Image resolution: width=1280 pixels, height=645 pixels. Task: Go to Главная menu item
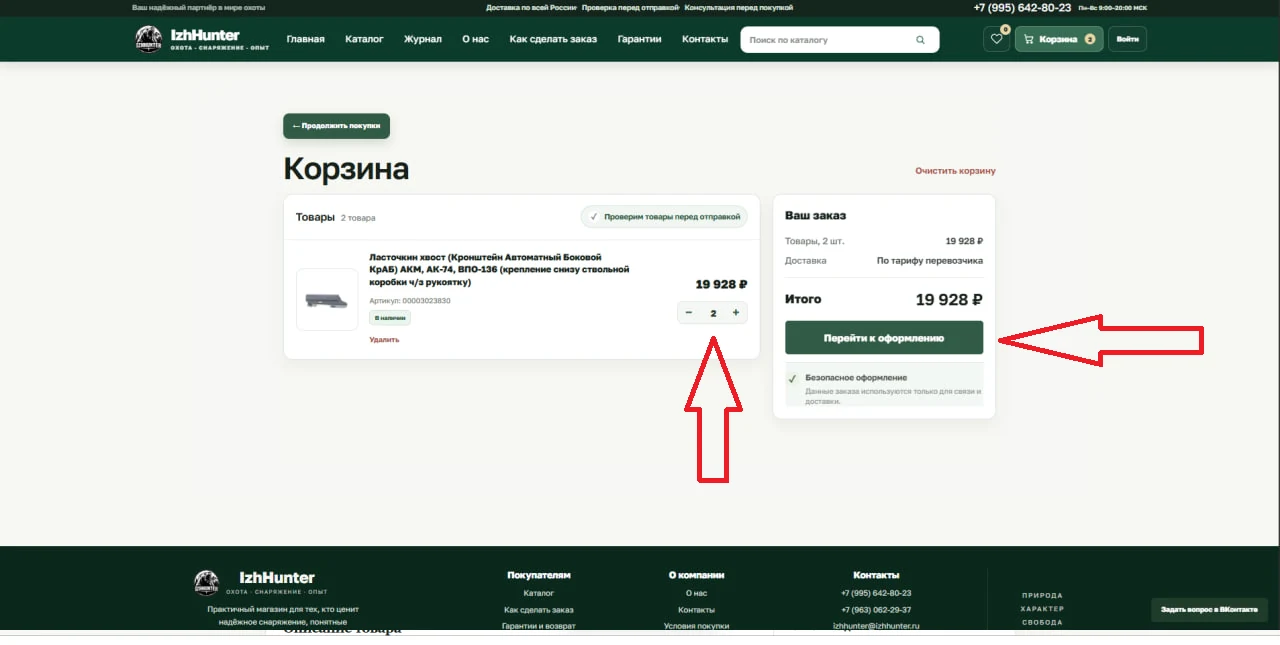coord(306,39)
